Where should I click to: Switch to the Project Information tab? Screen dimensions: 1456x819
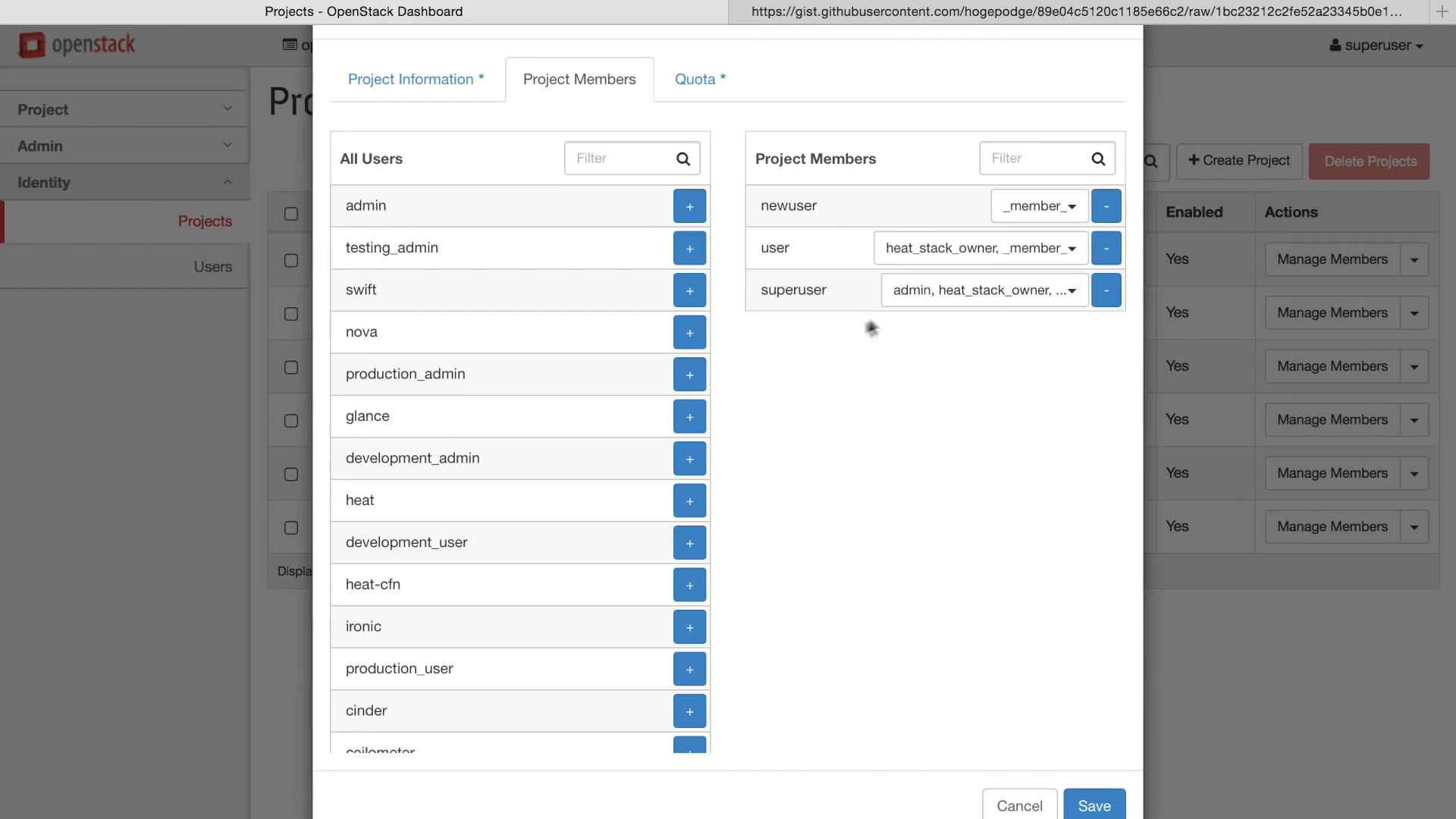point(416,80)
